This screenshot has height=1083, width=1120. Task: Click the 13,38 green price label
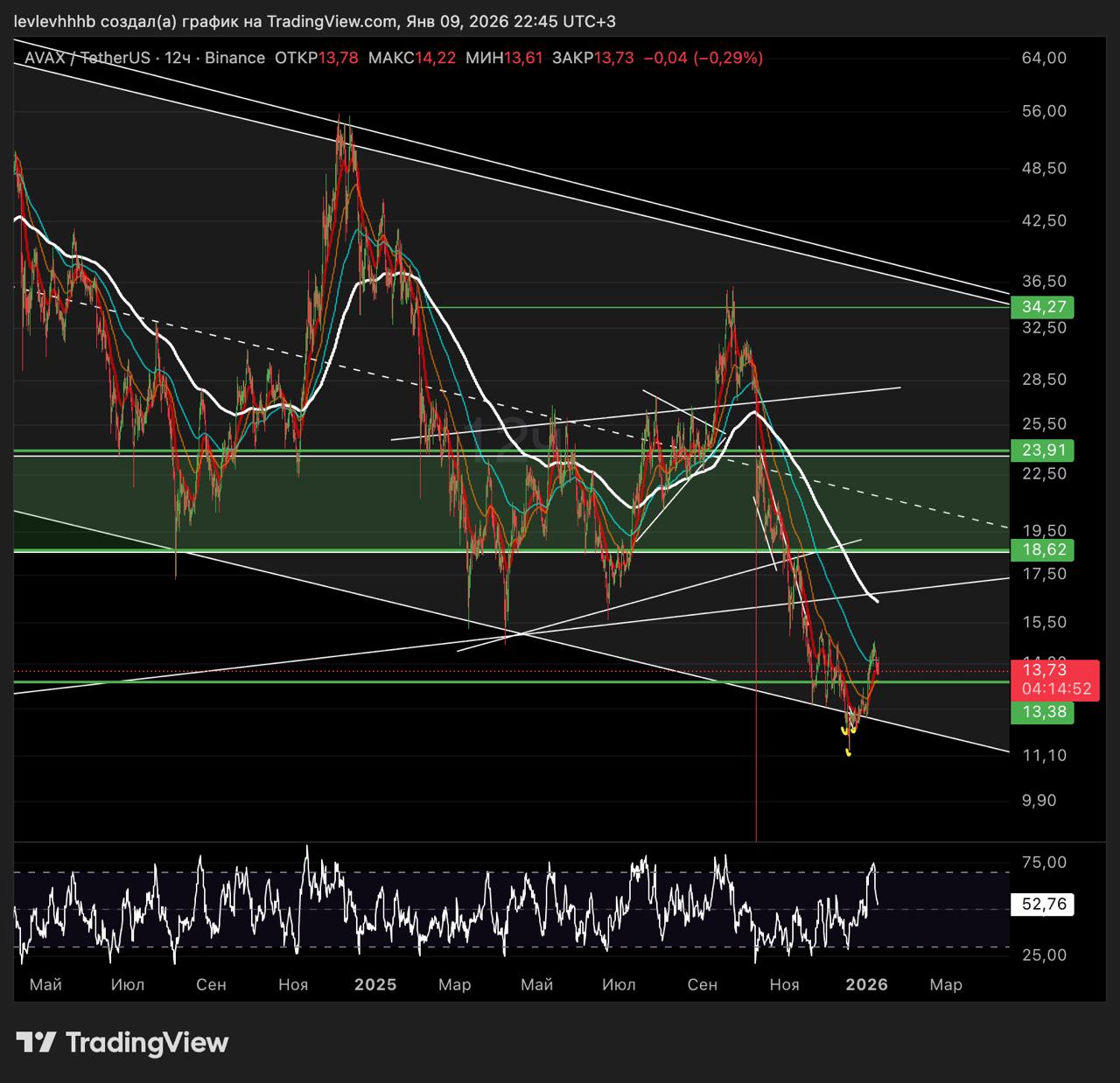point(1043,712)
